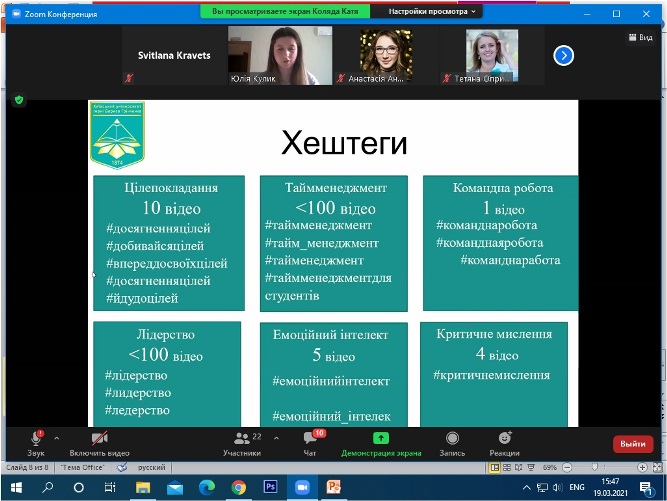Click #команднаробота hashtag text
Image resolution: width=667 pixels, height=501 pixels.
click(x=487, y=225)
